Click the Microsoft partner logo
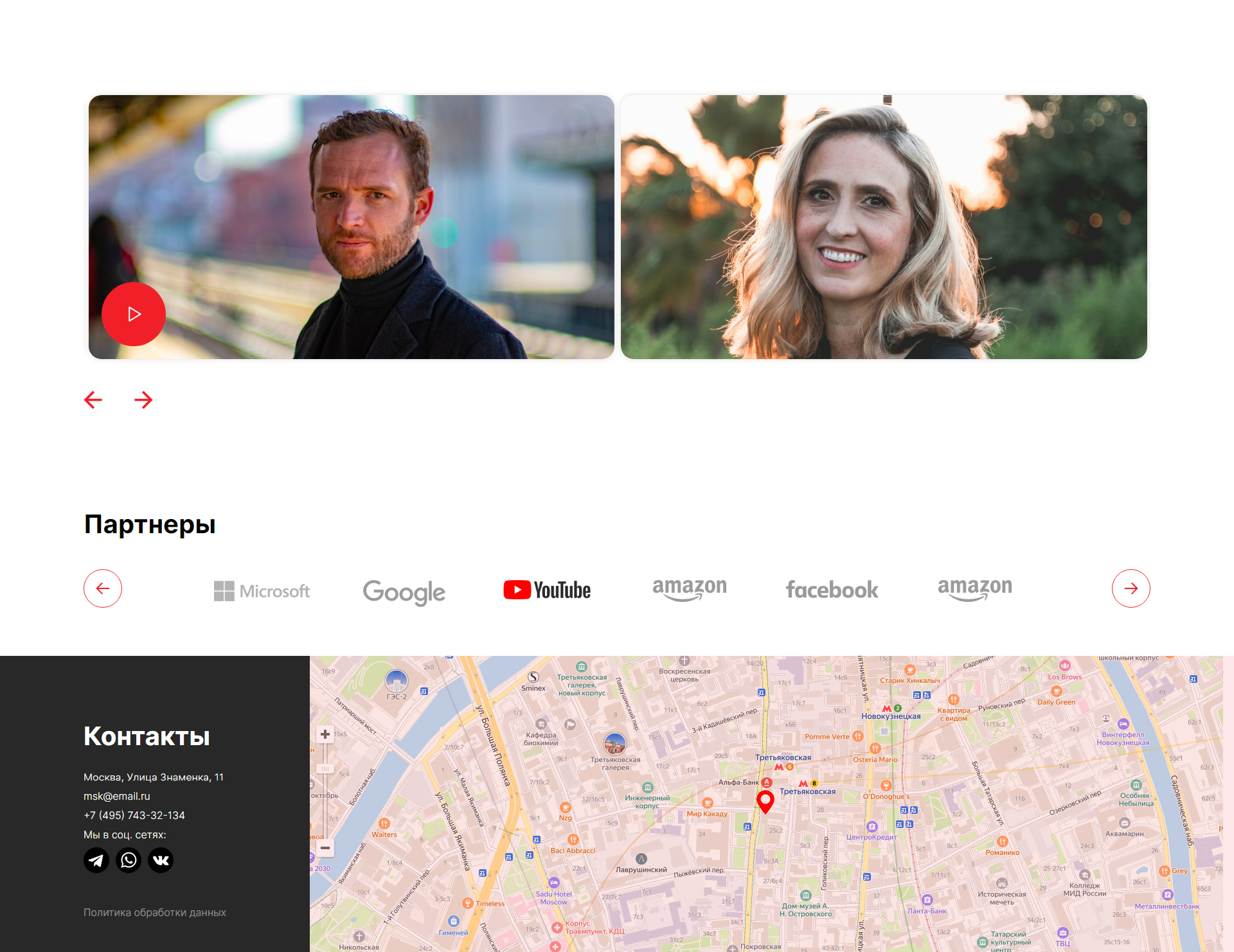 pyautogui.click(x=262, y=590)
